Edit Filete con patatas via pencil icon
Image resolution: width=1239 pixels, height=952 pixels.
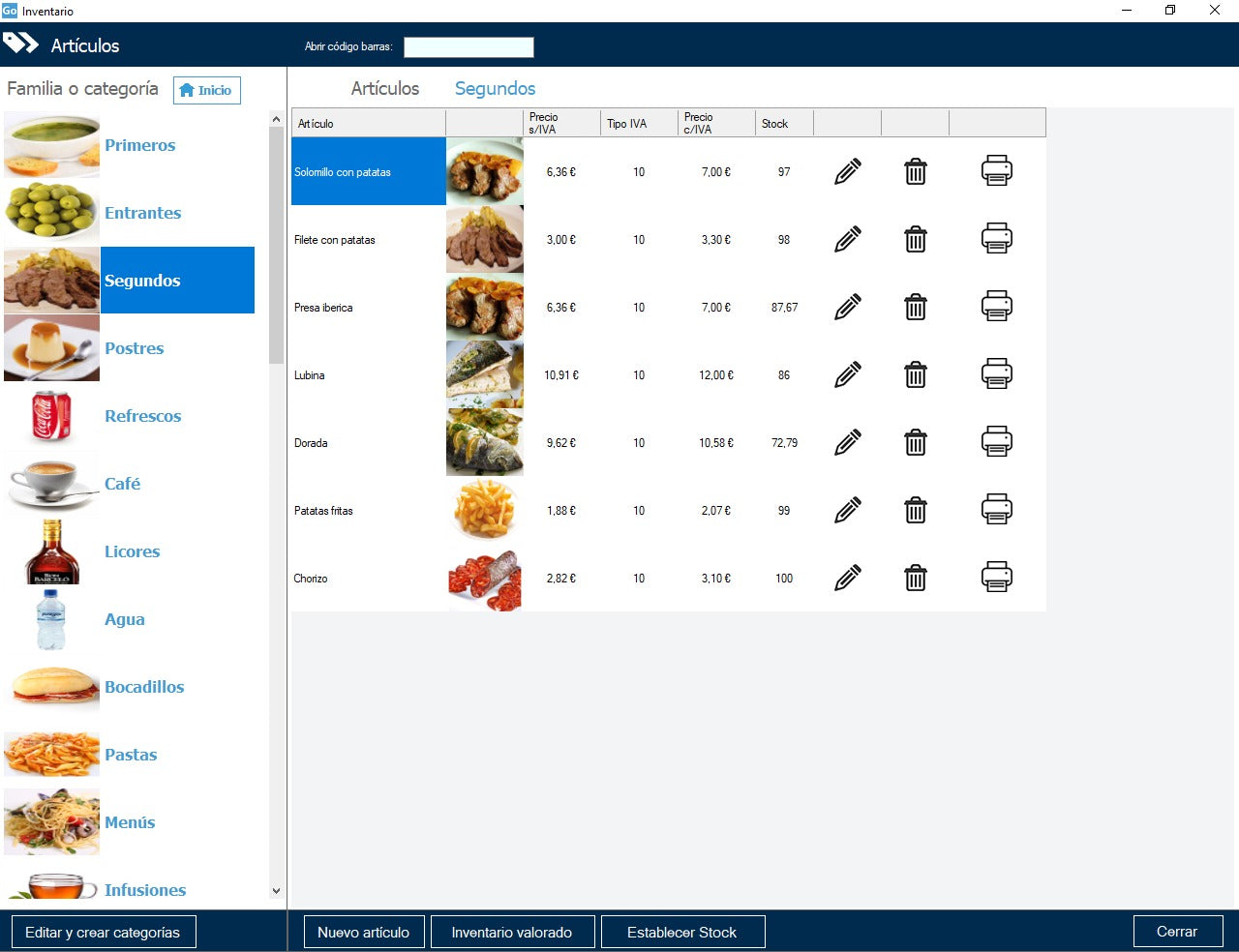point(847,239)
